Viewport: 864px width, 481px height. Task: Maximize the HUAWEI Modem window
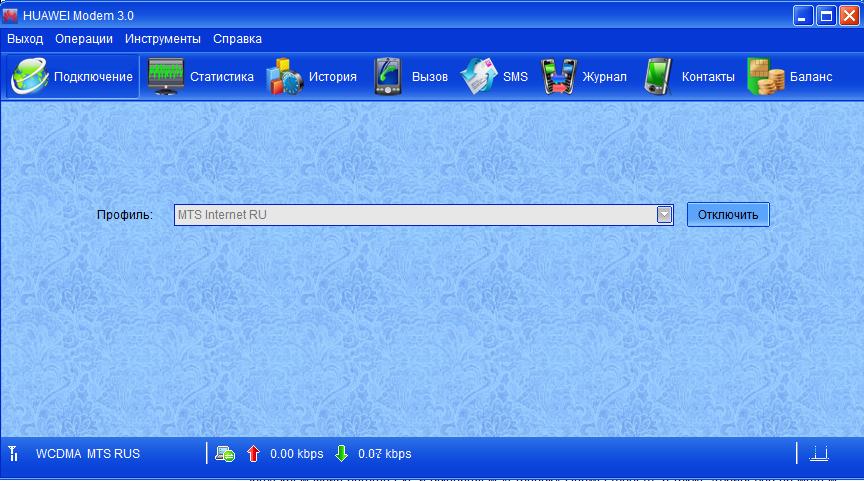coord(826,15)
